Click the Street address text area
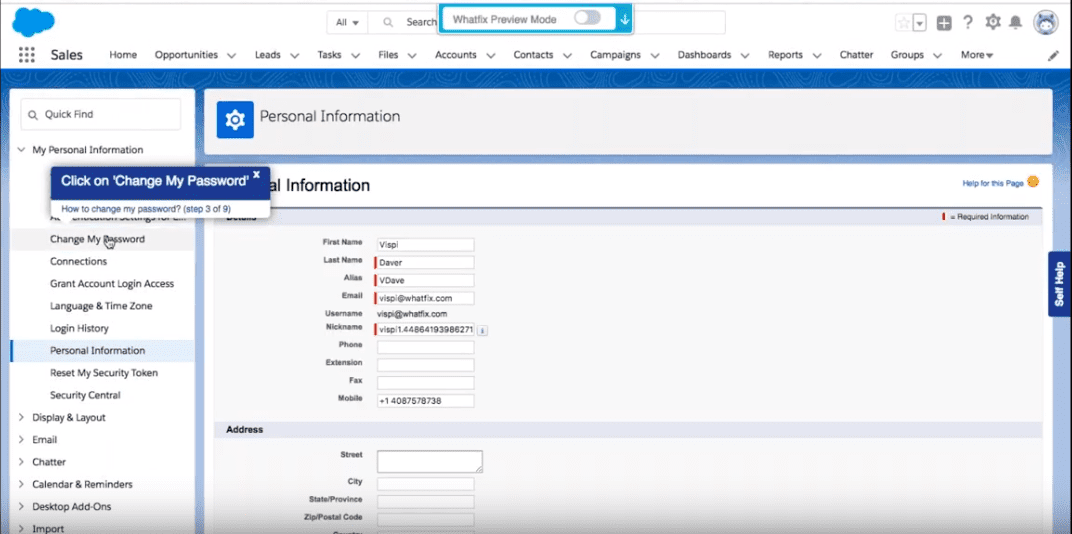The width and height of the screenshot is (1072, 534). click(x=429, y=461)
